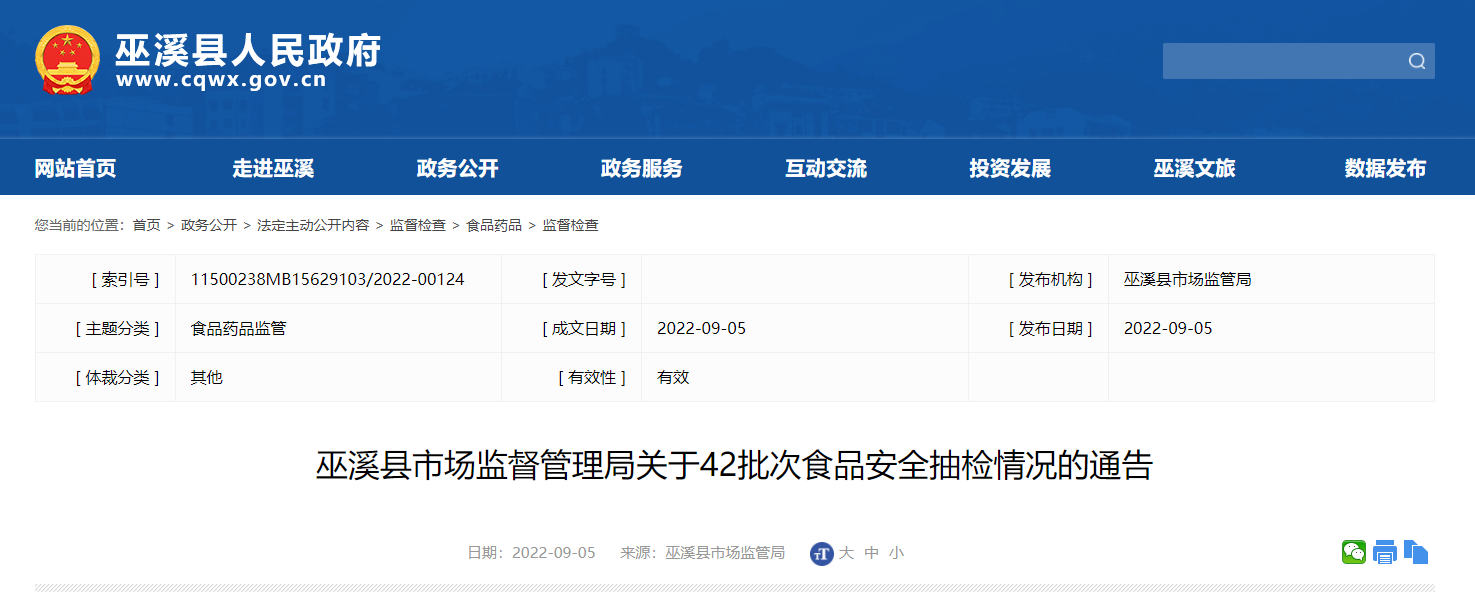Go to 政务公开 in main navigation bar

[x=457, y=169]
